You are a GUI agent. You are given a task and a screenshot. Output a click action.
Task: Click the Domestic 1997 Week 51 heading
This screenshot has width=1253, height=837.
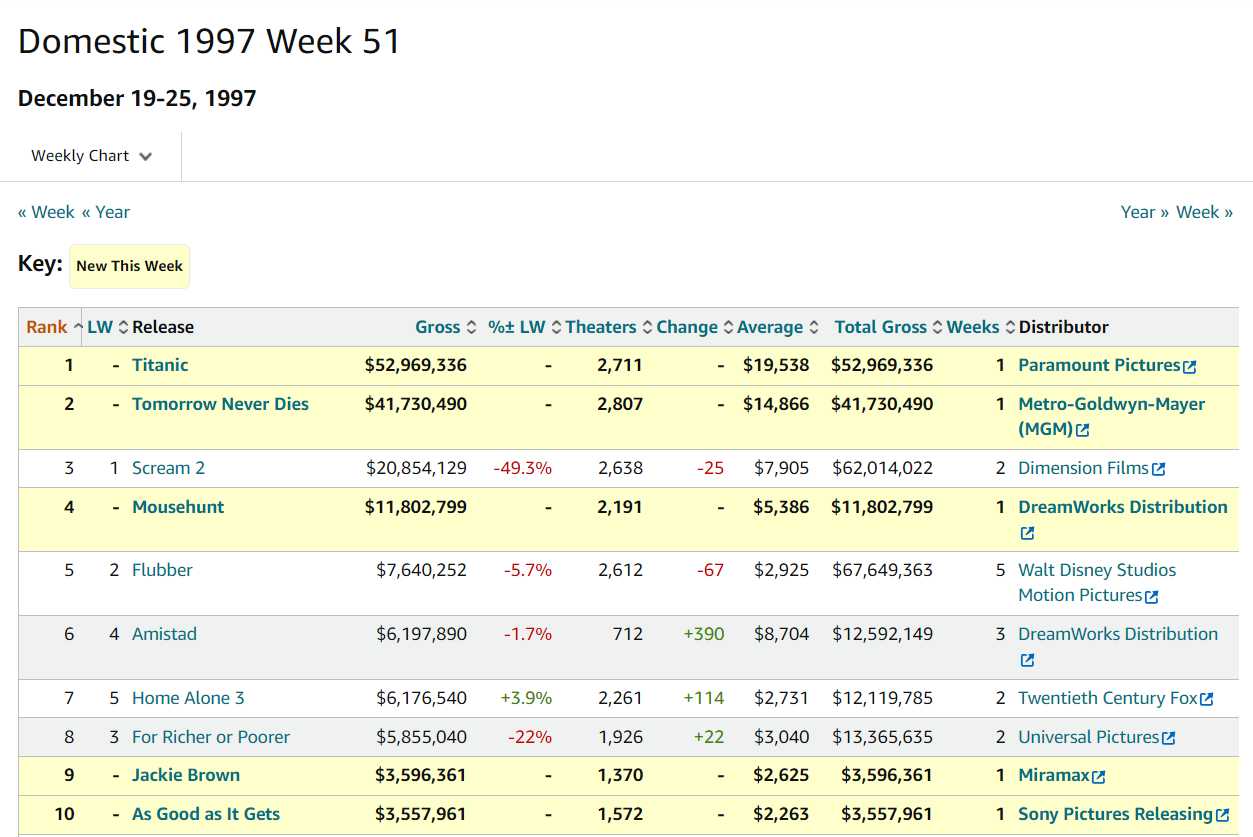pyautogui.click(x=210, y=41)
